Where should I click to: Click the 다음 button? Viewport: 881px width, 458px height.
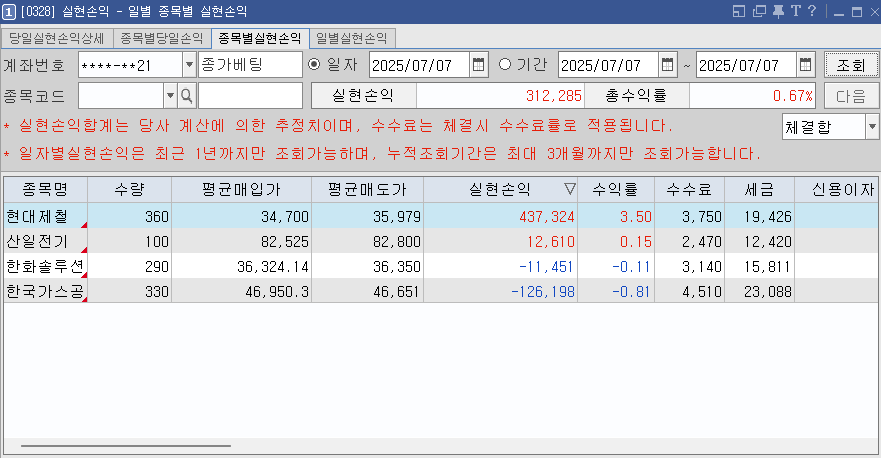coord(851,96)
